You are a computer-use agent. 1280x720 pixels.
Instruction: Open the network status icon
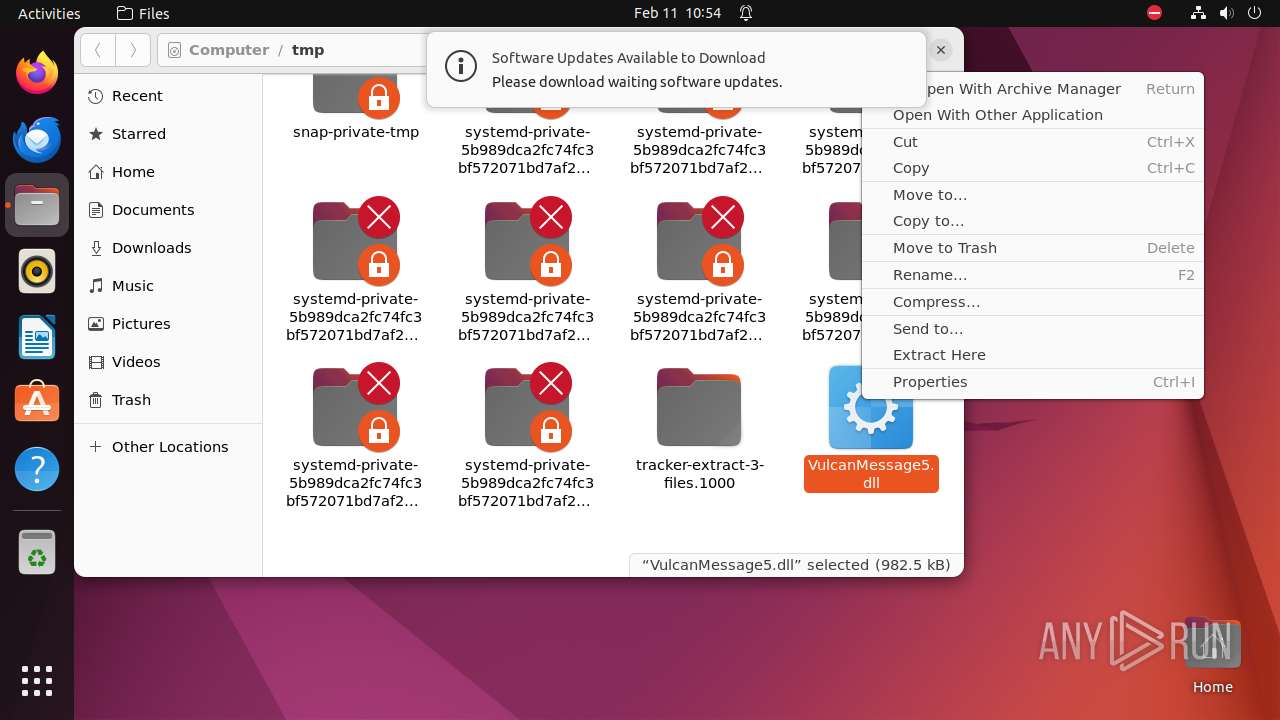1199,13
